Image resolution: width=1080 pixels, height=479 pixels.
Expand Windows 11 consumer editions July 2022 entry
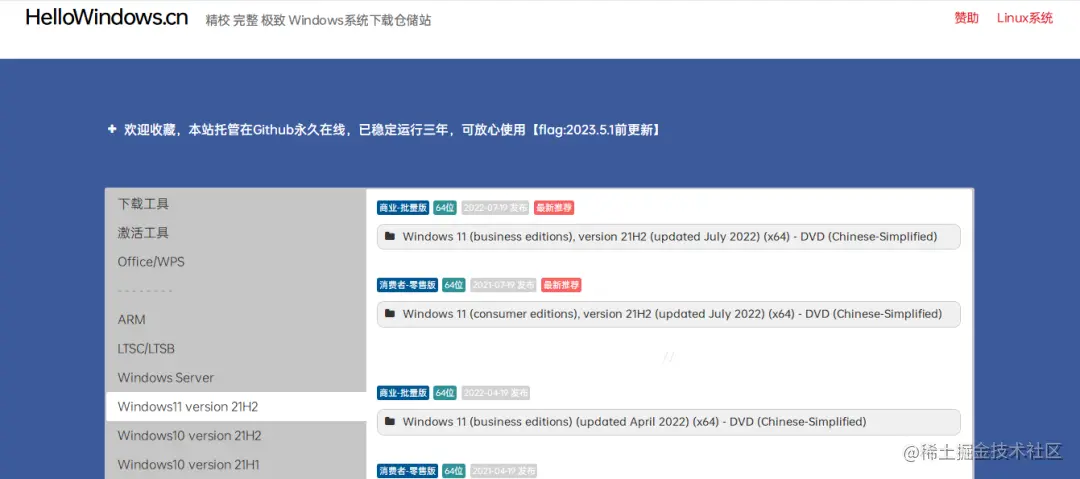(x=669, y=314)
